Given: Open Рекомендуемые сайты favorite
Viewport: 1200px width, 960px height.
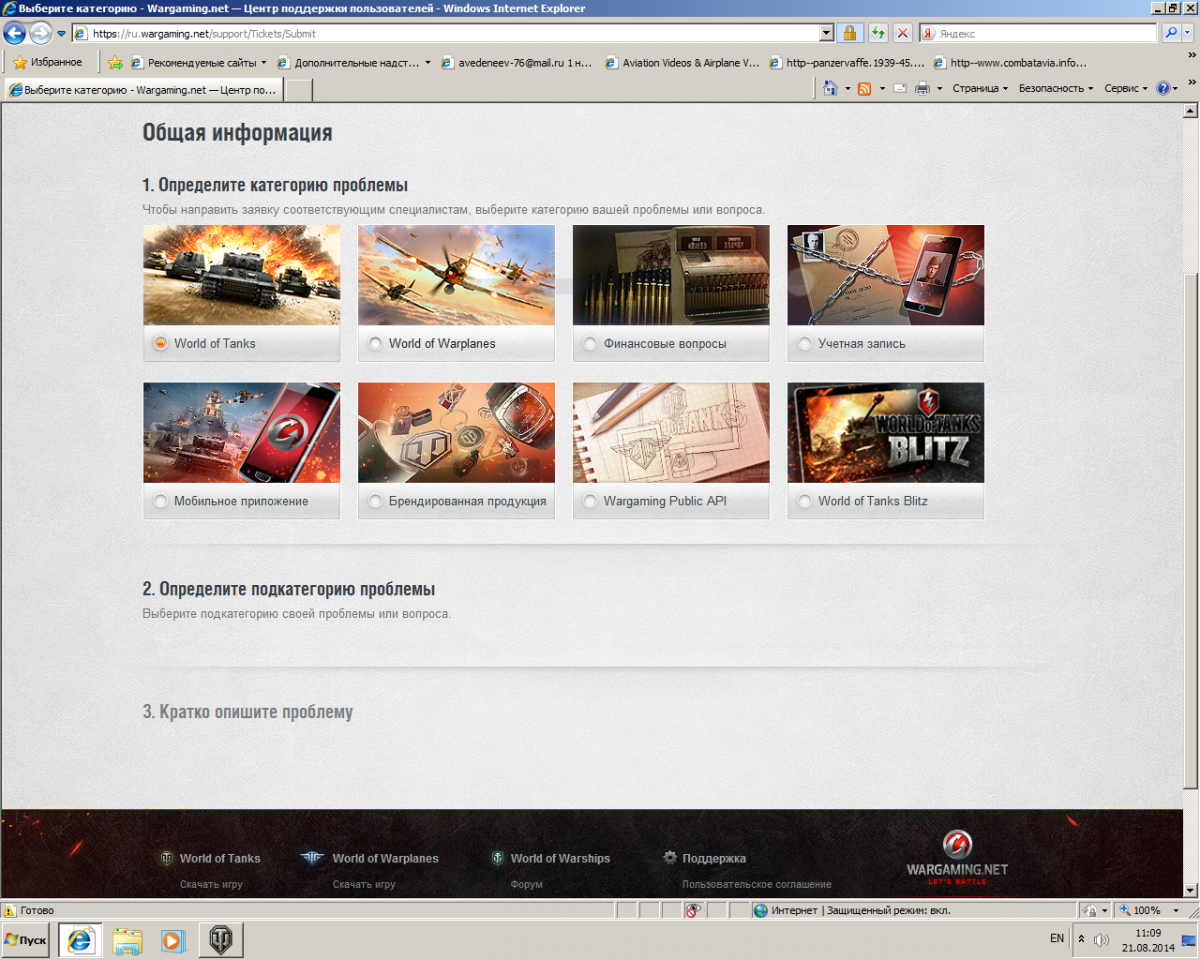Looking at the screenshot, I should pyautogui.click(x=198, y=62).
